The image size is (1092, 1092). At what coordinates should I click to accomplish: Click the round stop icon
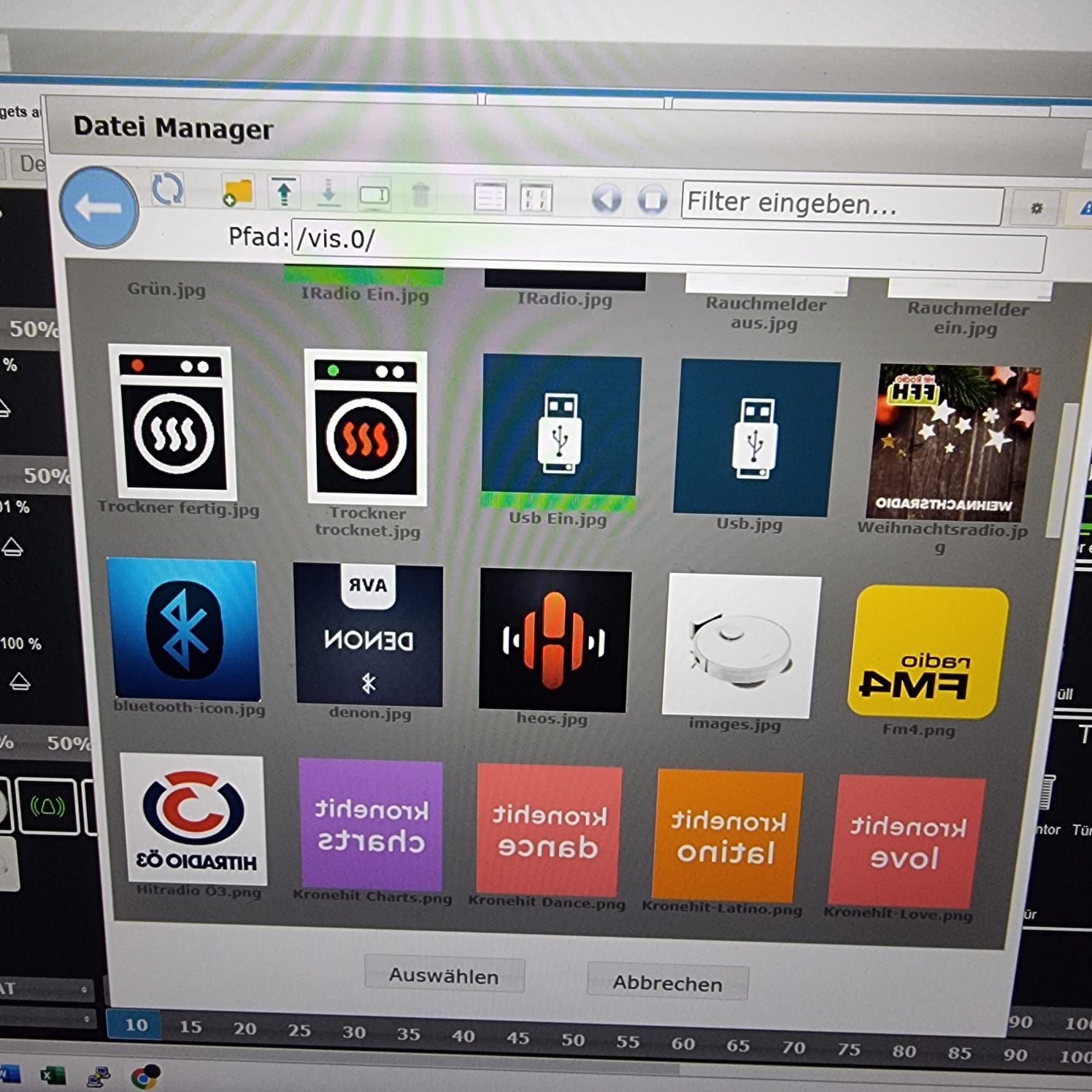(653, 199)
